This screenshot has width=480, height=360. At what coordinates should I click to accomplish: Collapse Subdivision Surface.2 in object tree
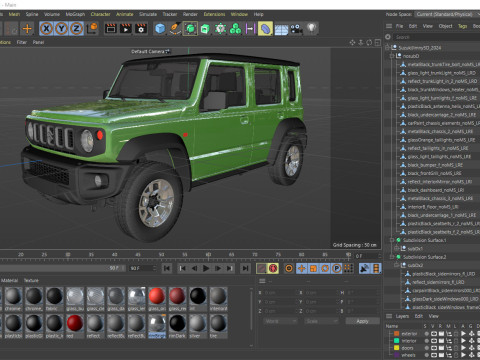pyautogui.click(x=392, y=257)
